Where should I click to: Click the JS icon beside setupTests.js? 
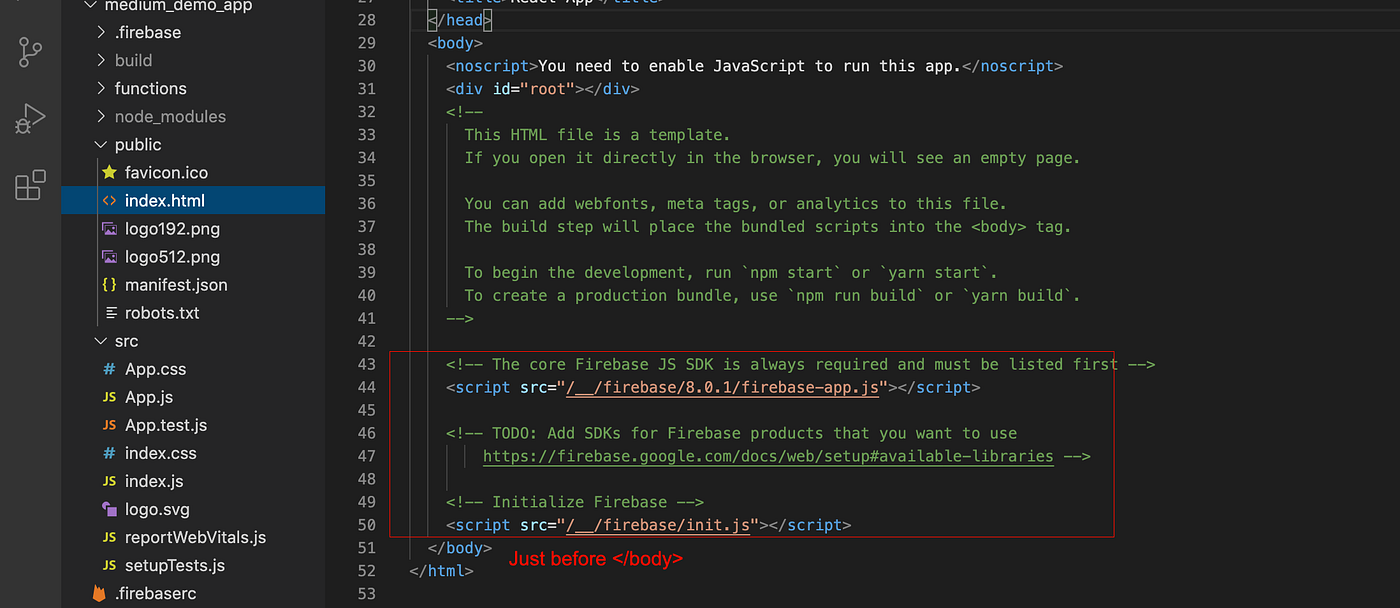point(109,565)
